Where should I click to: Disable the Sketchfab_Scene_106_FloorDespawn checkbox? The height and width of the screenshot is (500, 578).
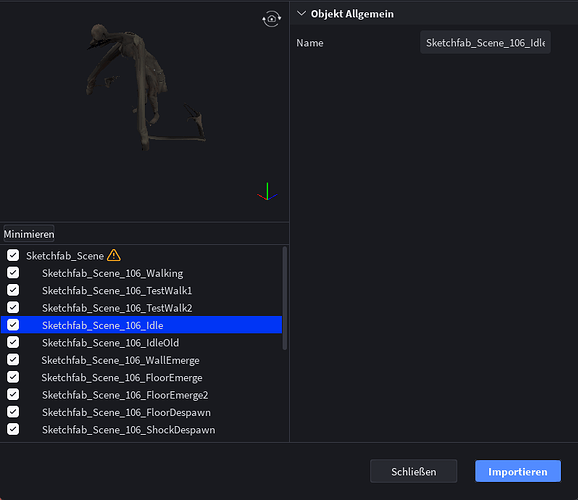point(13,412)
